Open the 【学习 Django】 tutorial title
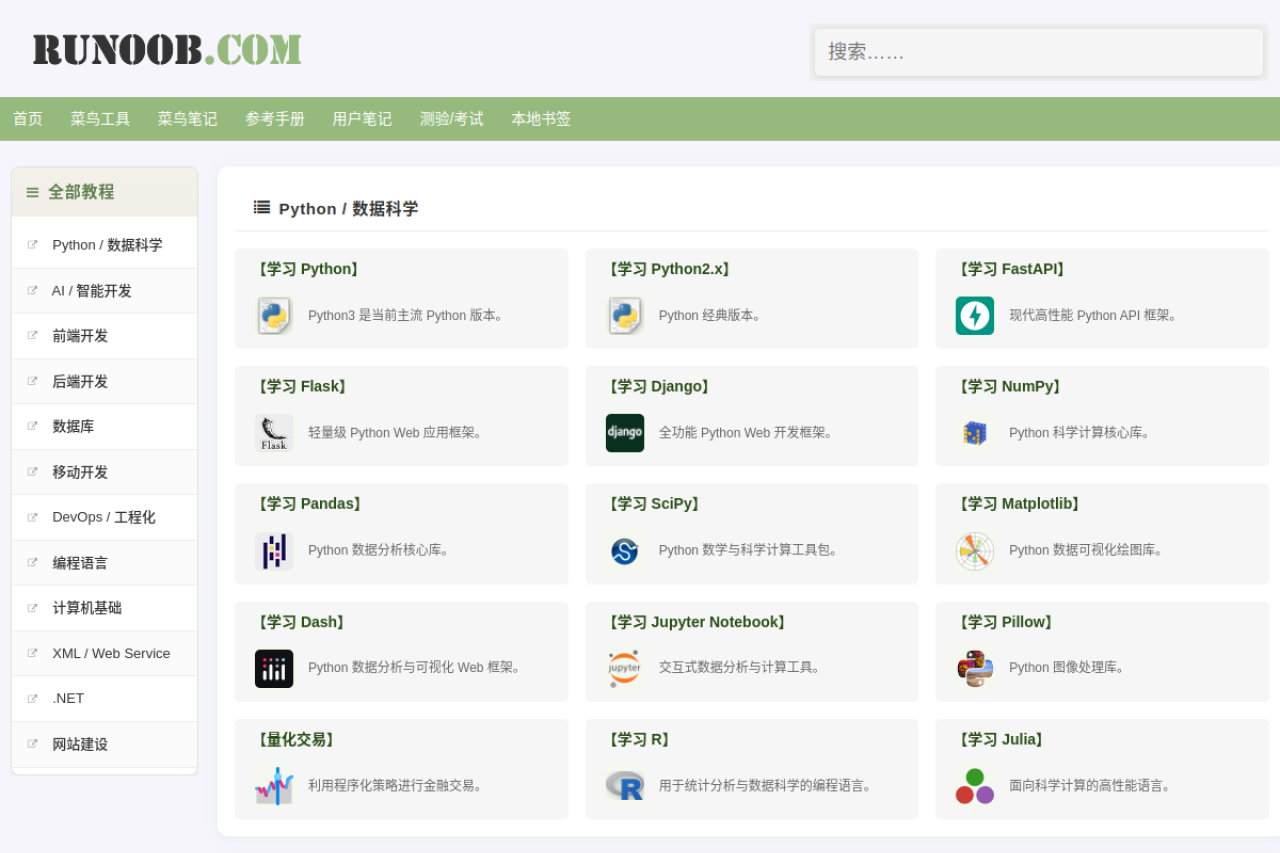 [x=659, y=386]
